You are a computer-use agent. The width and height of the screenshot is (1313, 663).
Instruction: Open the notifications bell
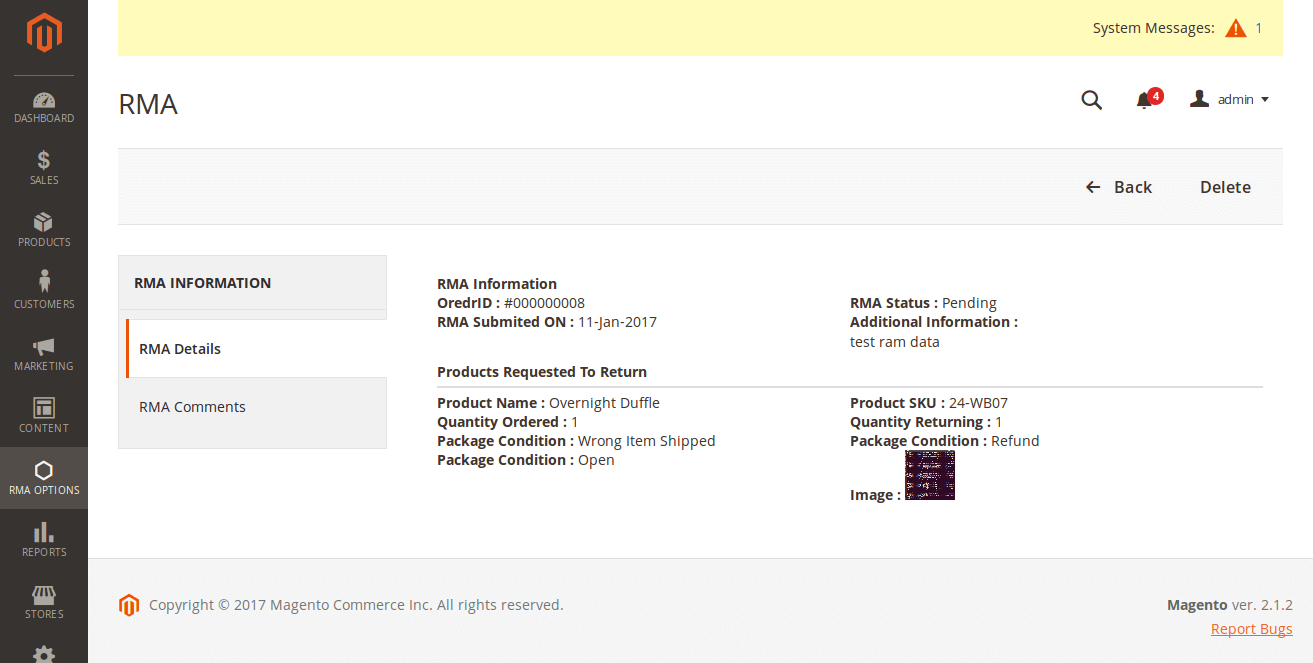[1145, 100]
